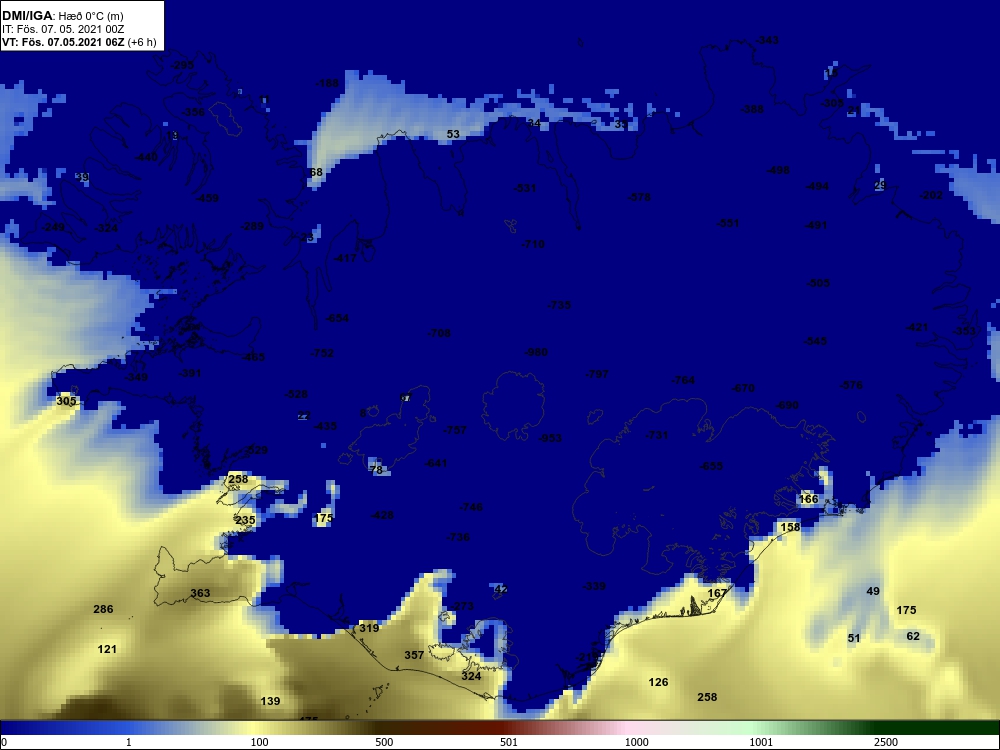Viewport: 1000px width, 750px height.
Task: Click the map value "-551"
Action: point(728,223)
